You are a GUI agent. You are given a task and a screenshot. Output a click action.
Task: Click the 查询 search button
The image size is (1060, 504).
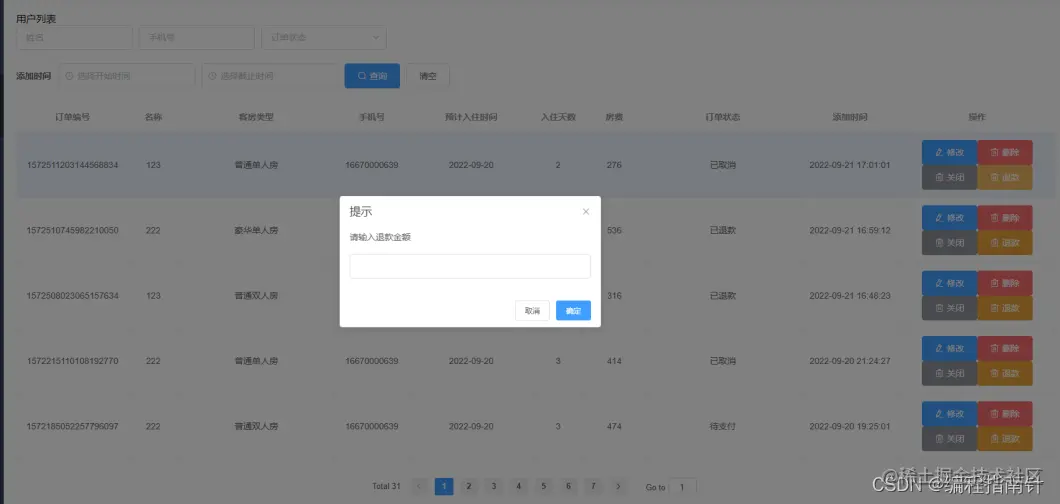[x=372, y=76]
